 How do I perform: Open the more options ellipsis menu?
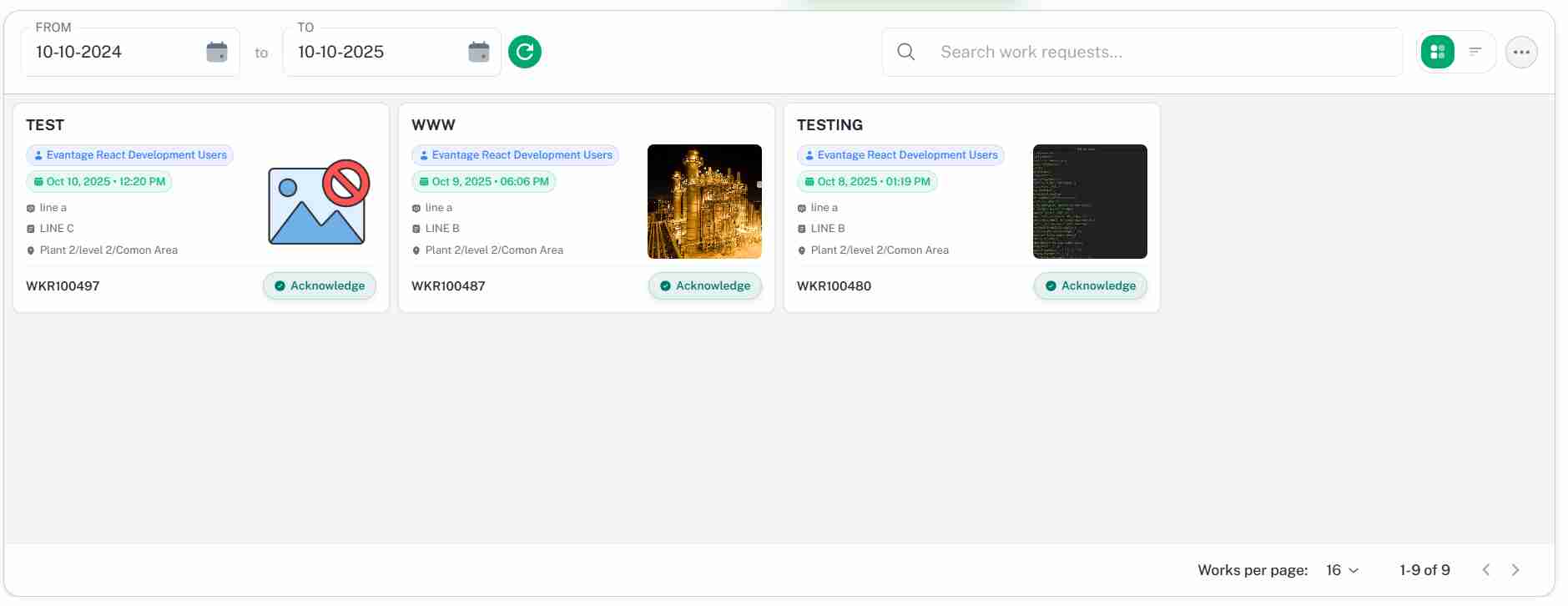[x=1521, y=52]
